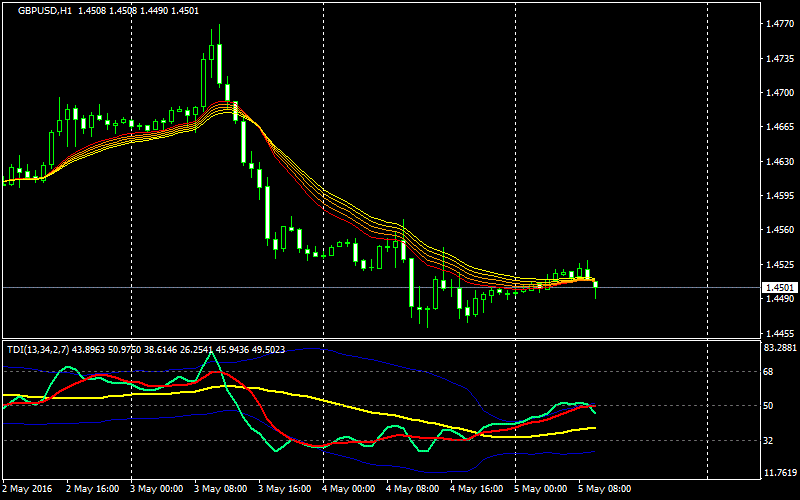800x500 pixels.
Task: Click the 1.4665 price scale value
Action: 780,127
